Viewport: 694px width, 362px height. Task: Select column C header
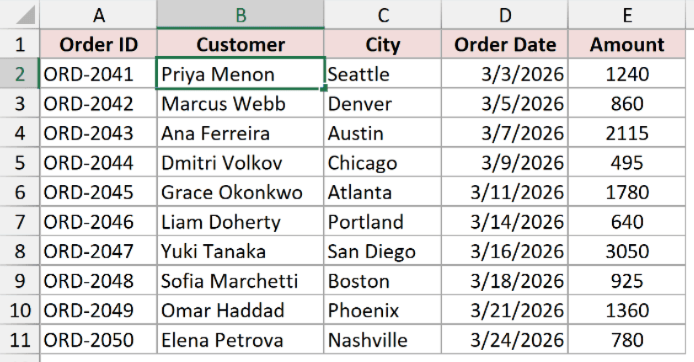(382, 15)
